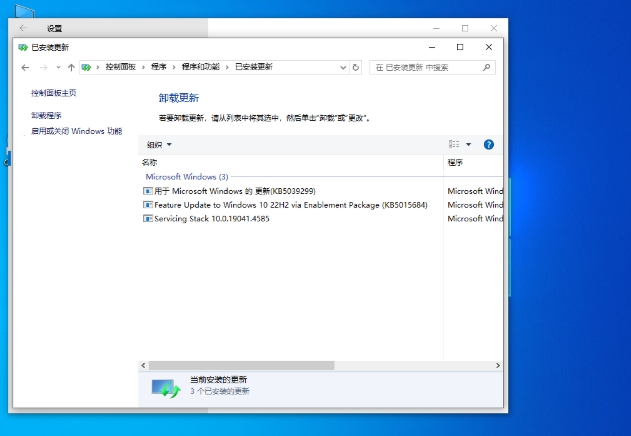Click the KB5039299 update item icon
This screenshot has height=436, width=631.
coord(147,190)
